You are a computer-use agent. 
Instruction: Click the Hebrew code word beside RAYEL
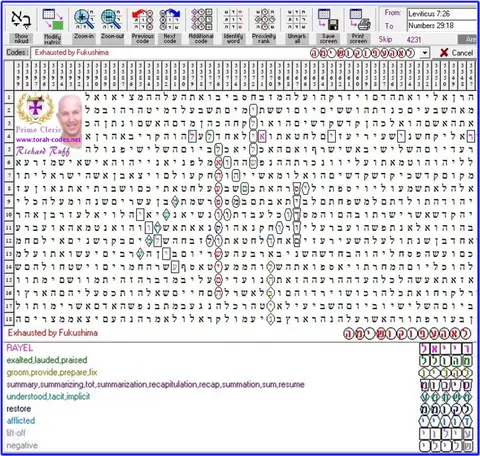pyautogui.click(x=445, y=349)
